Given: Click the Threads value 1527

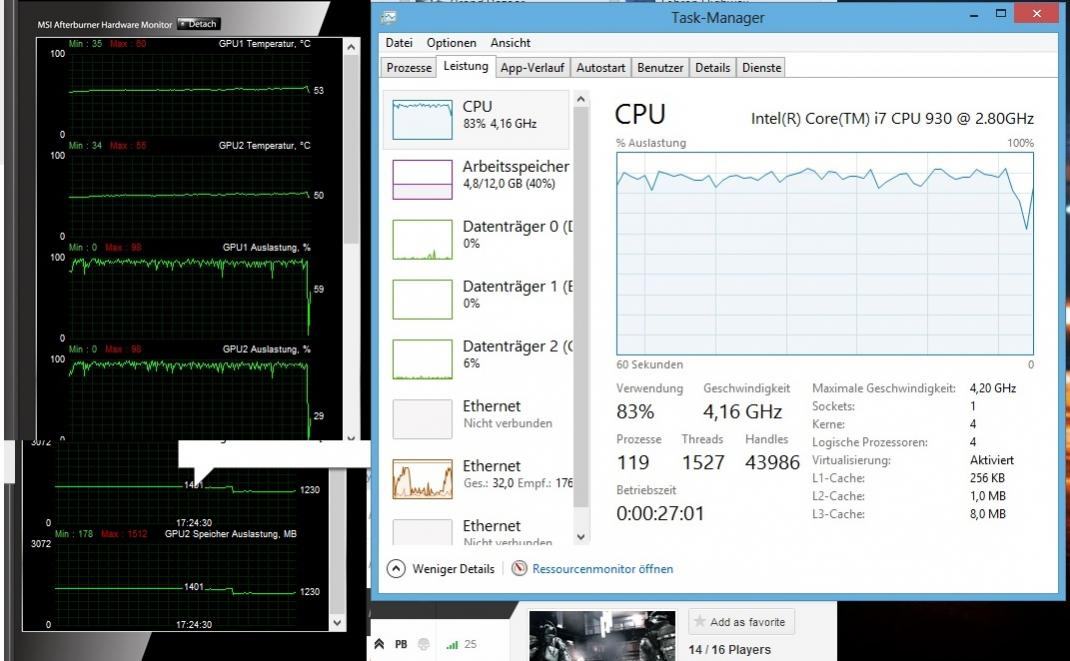Looking at the screenshot, I should coord(703,462).
